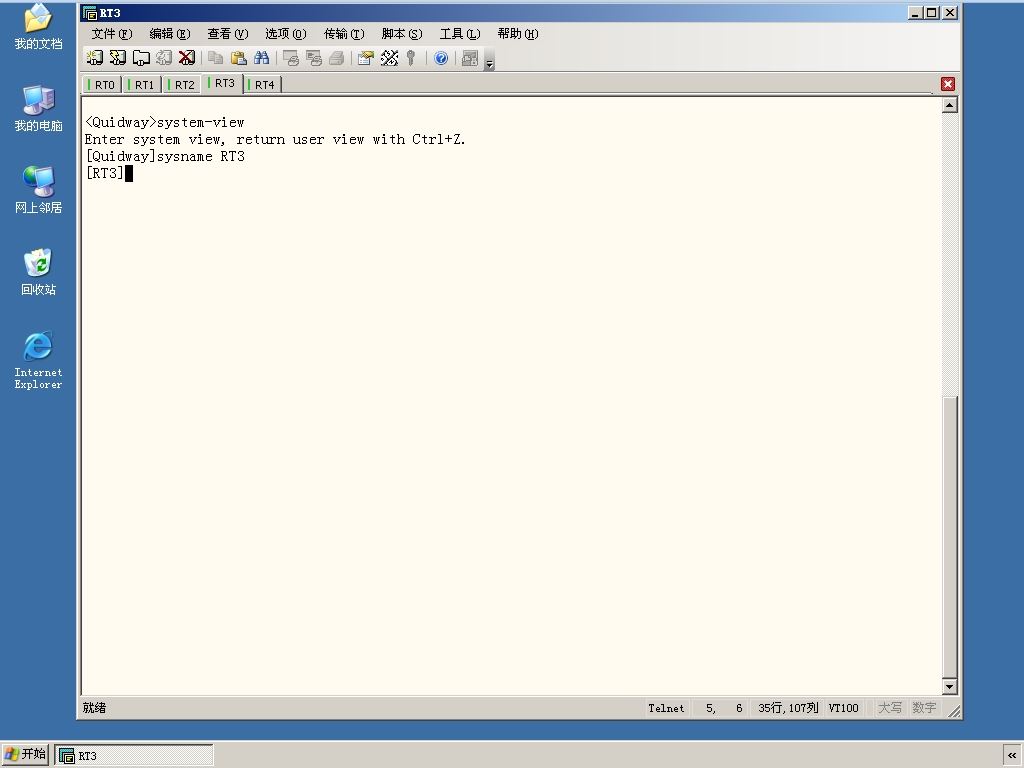This screenshot has width=1024, height=768.
Task: Open the 脚本(S) menu
Action: pos(402,34)
